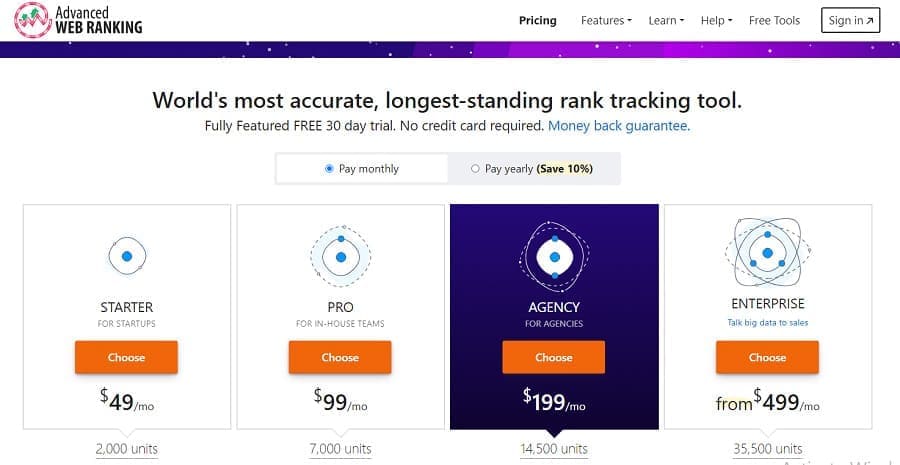Click the Sign in button
This screenshot has height=465, width=900.
[x=850, y=20]
